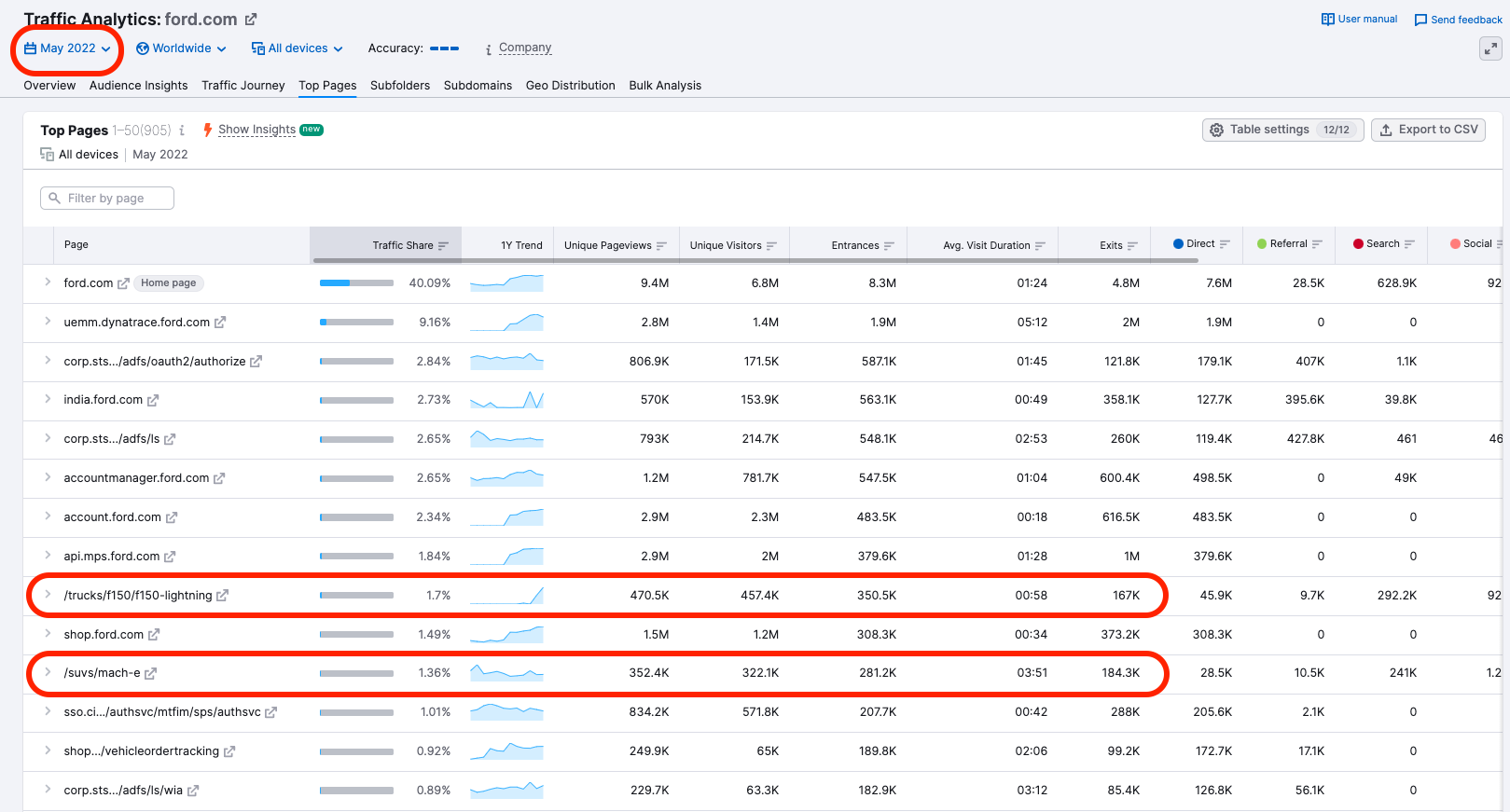Click ford.com 1Y Trend sparkline

[x=506, y=283]
